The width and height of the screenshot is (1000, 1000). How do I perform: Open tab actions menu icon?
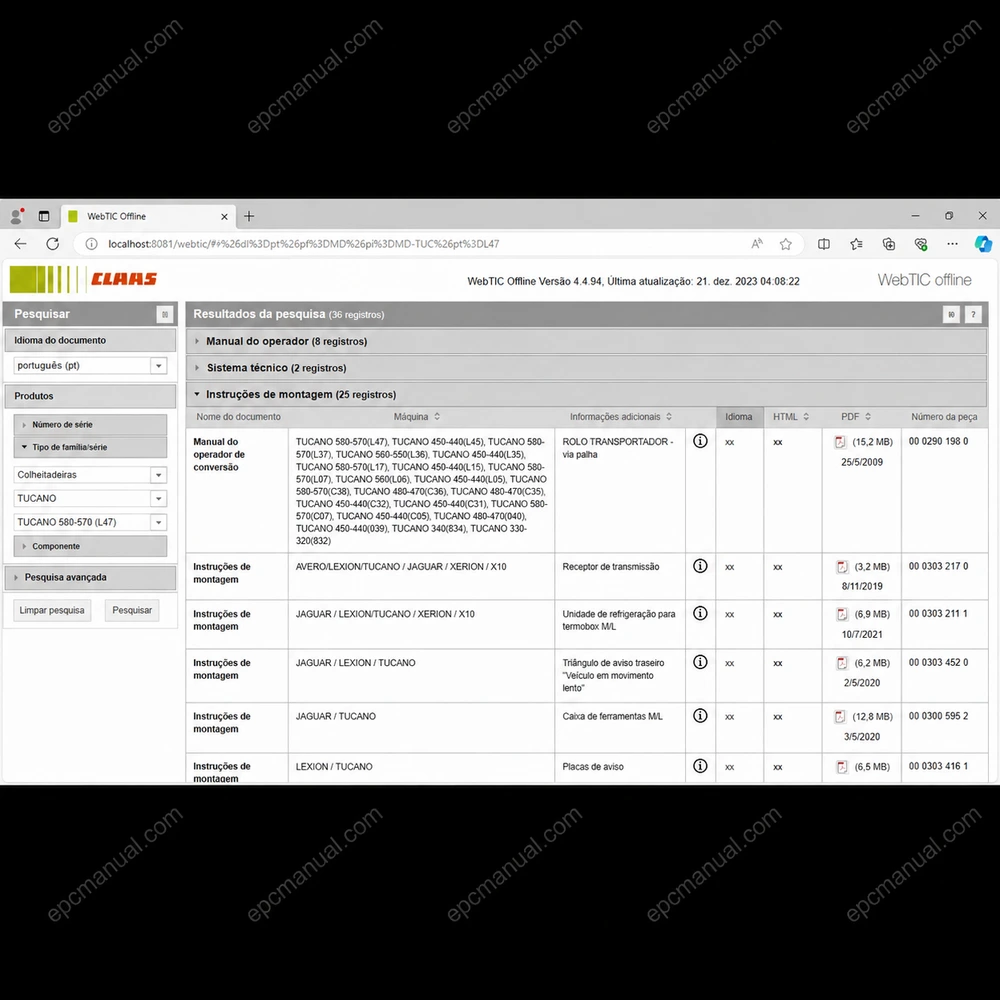(43, 216)
